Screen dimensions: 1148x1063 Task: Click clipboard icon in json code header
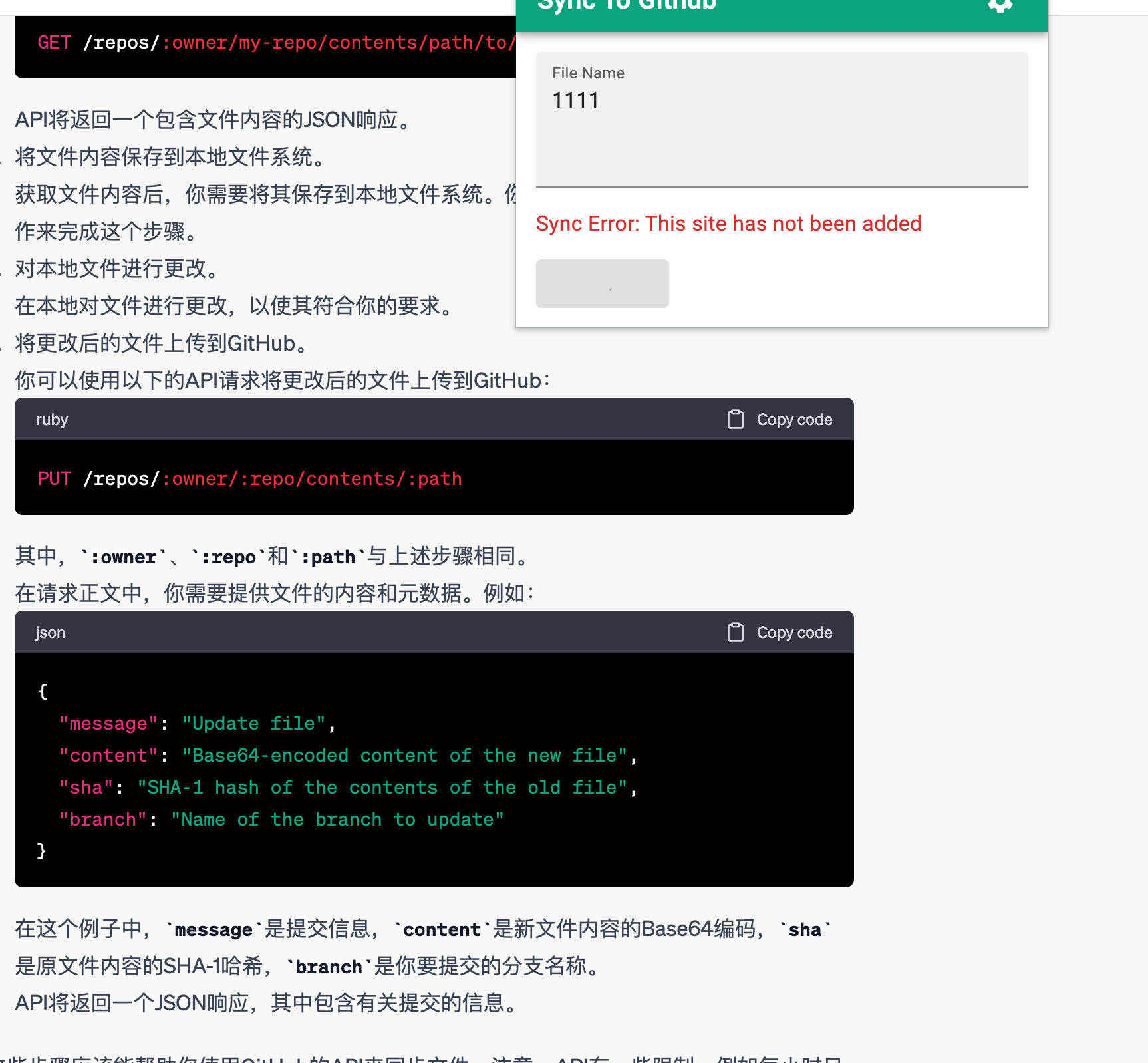coord(736,633)
